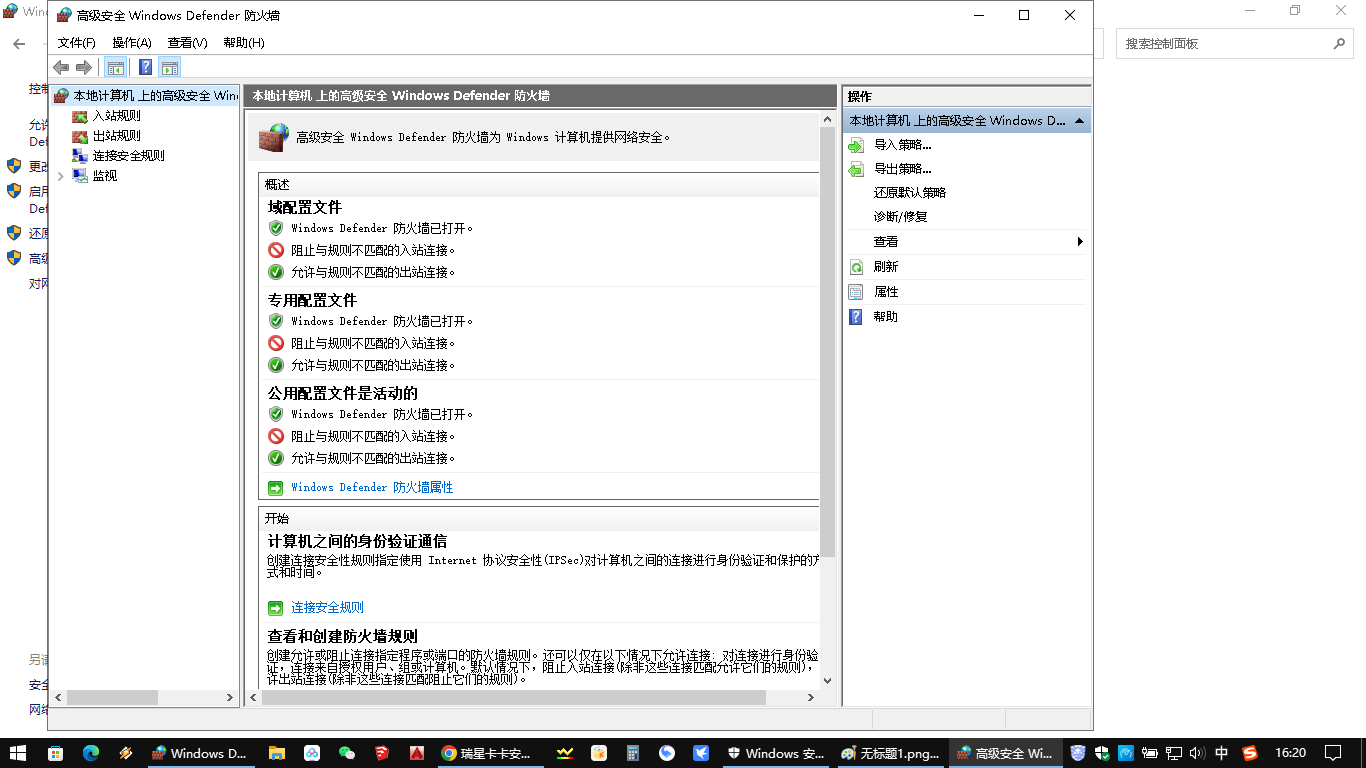Click the blue question mark Help toolbar icon
This screenshot has height=768, width=1366.
pos(146,67)
